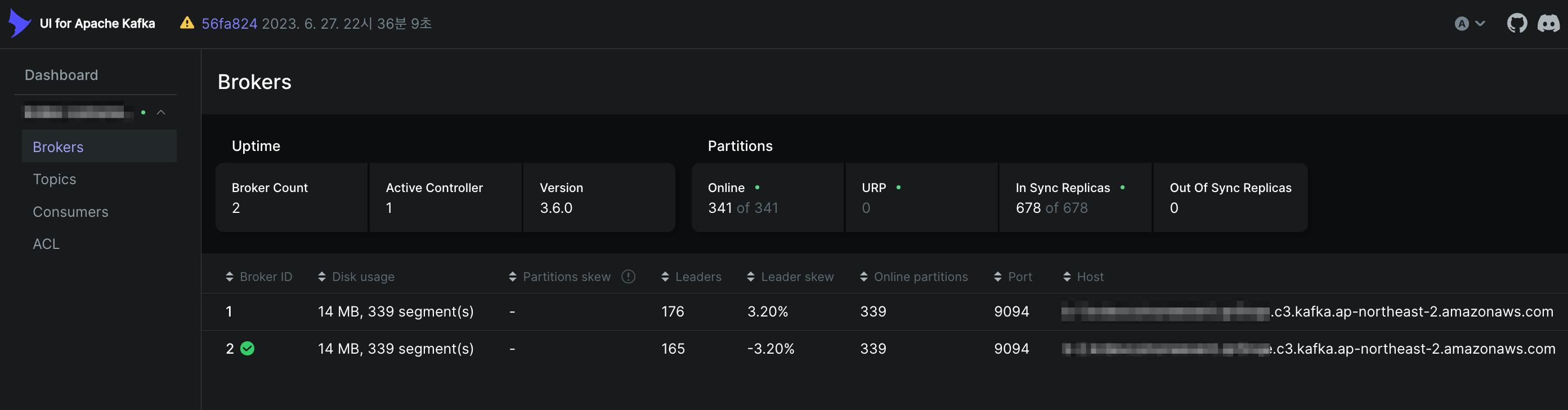This screenshot has width=1568, height=410.
Task: Go to the Dashboard link
Action: pyautogui.click(x=61, y=75)
